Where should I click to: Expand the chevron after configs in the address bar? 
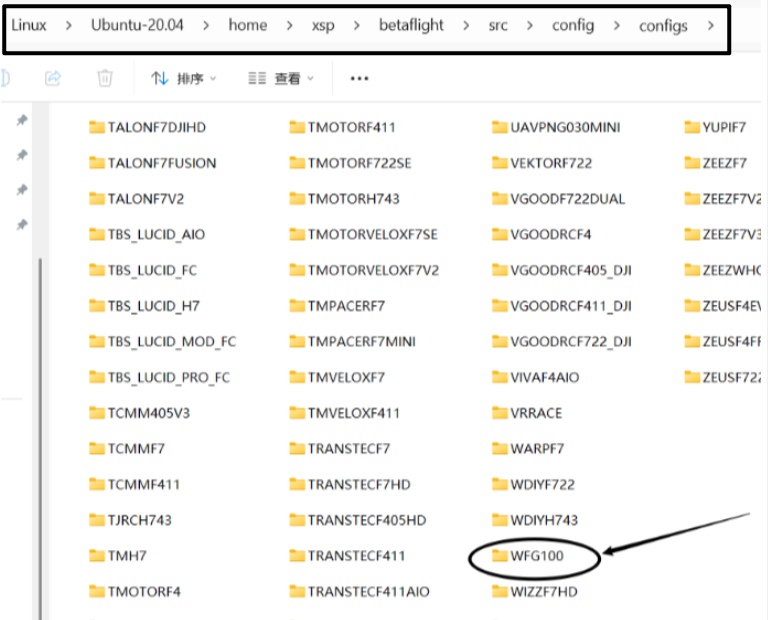coord(710,25)
